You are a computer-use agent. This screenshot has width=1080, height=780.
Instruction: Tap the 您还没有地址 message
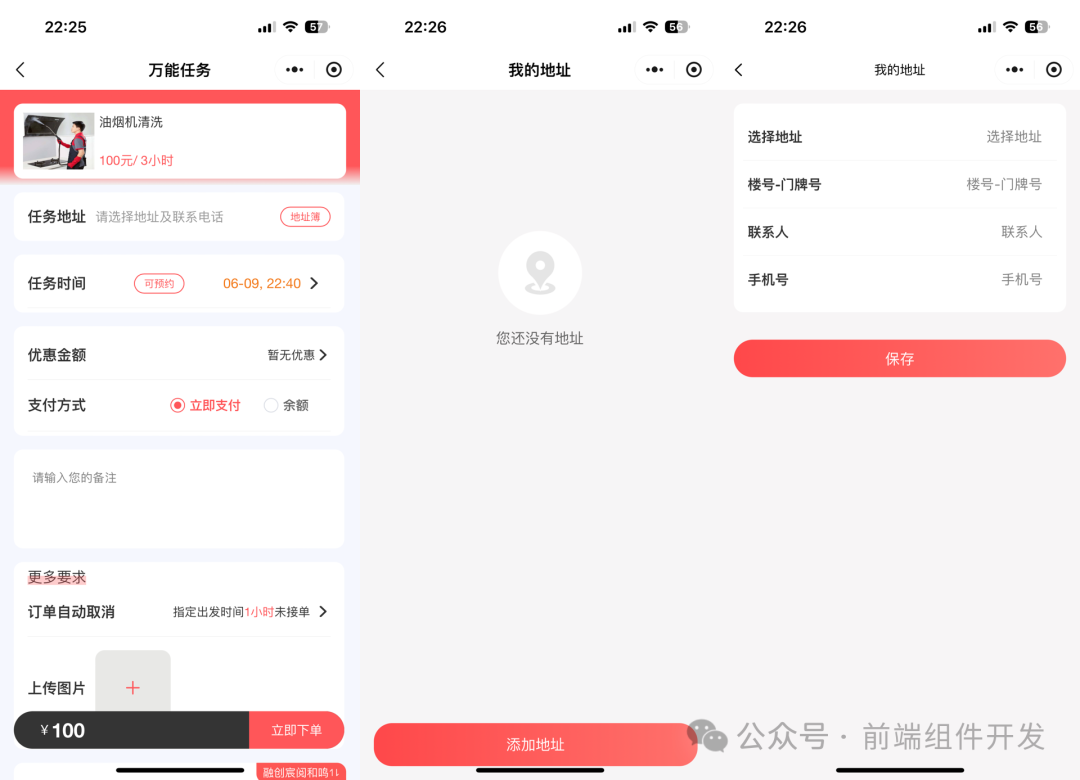coord(540,338)
